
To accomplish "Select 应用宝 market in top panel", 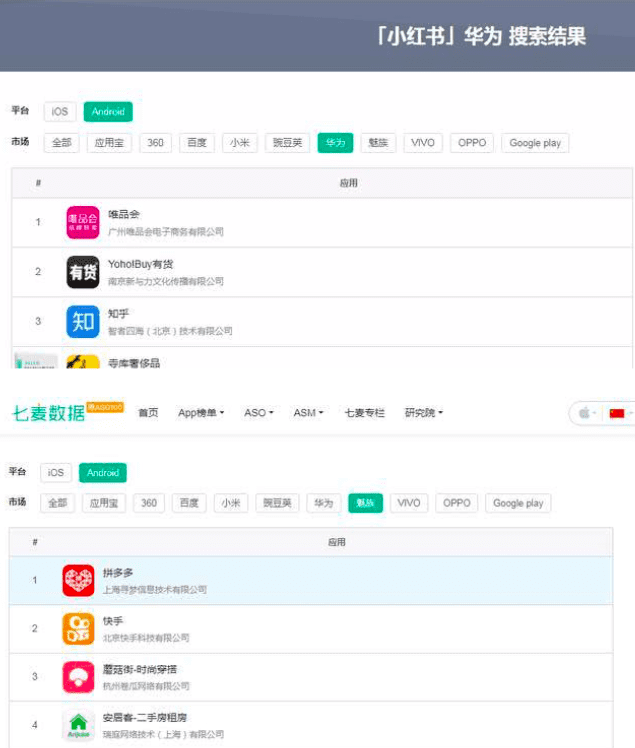I will (109, 143).
